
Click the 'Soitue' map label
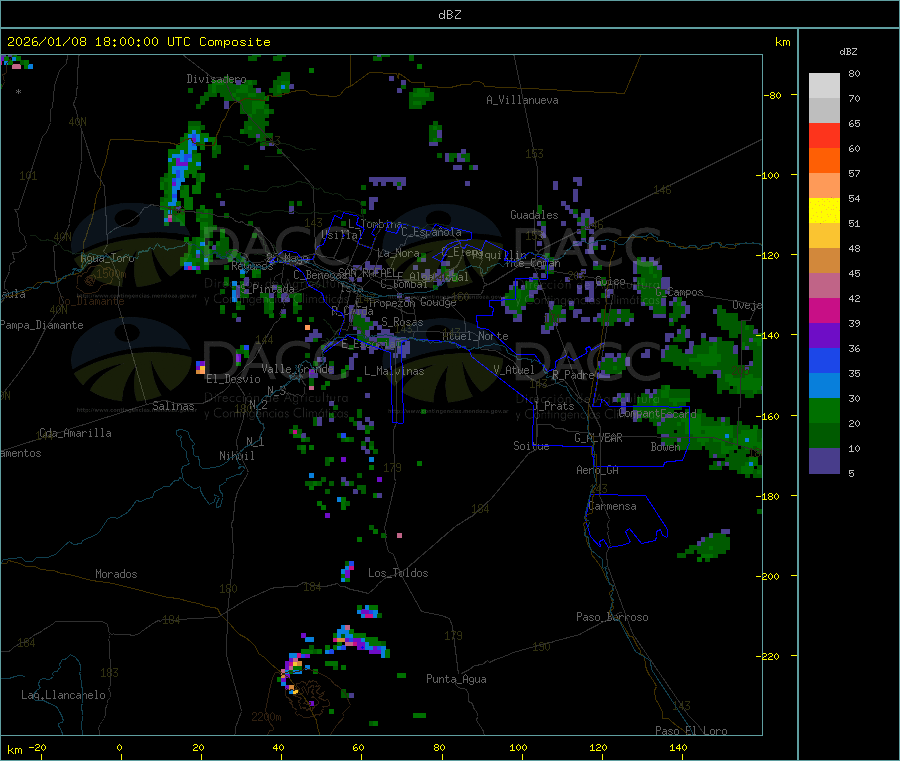tap(531, 446)
